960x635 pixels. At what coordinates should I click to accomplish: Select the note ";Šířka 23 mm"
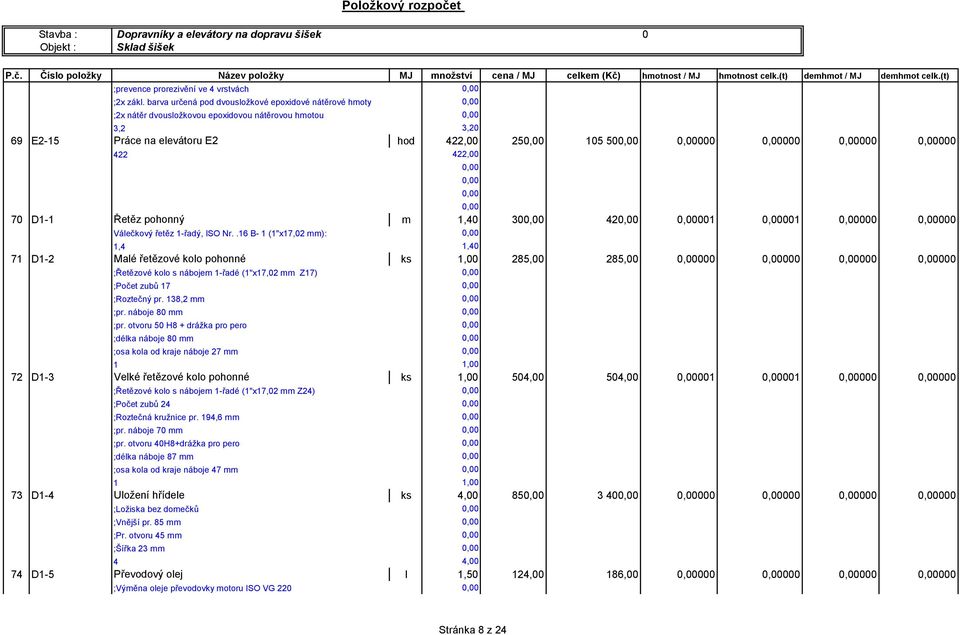[139, 549]
